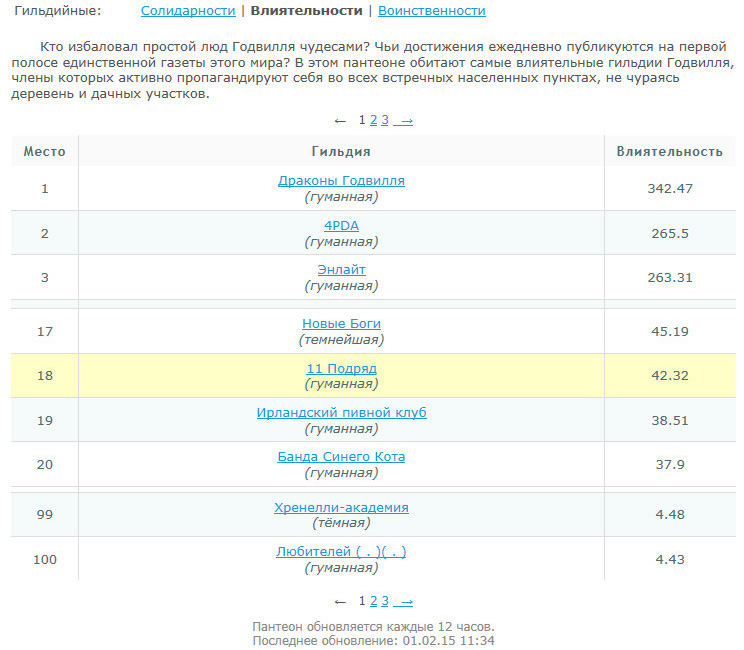Open the guild ranked at place 100
Screen dimensions: 744x650
pyautogui.click(x=341, y=552)
